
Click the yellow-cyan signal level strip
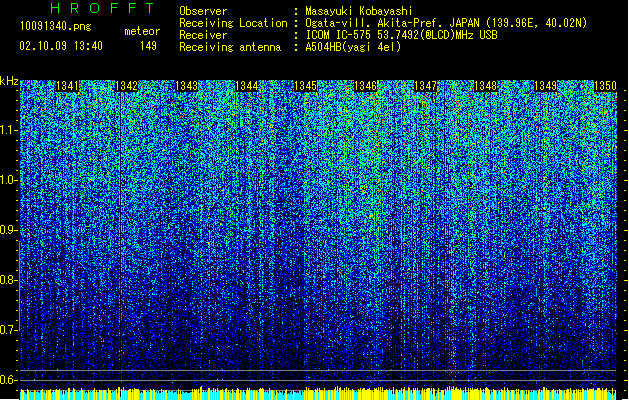(x=318, y=394)
